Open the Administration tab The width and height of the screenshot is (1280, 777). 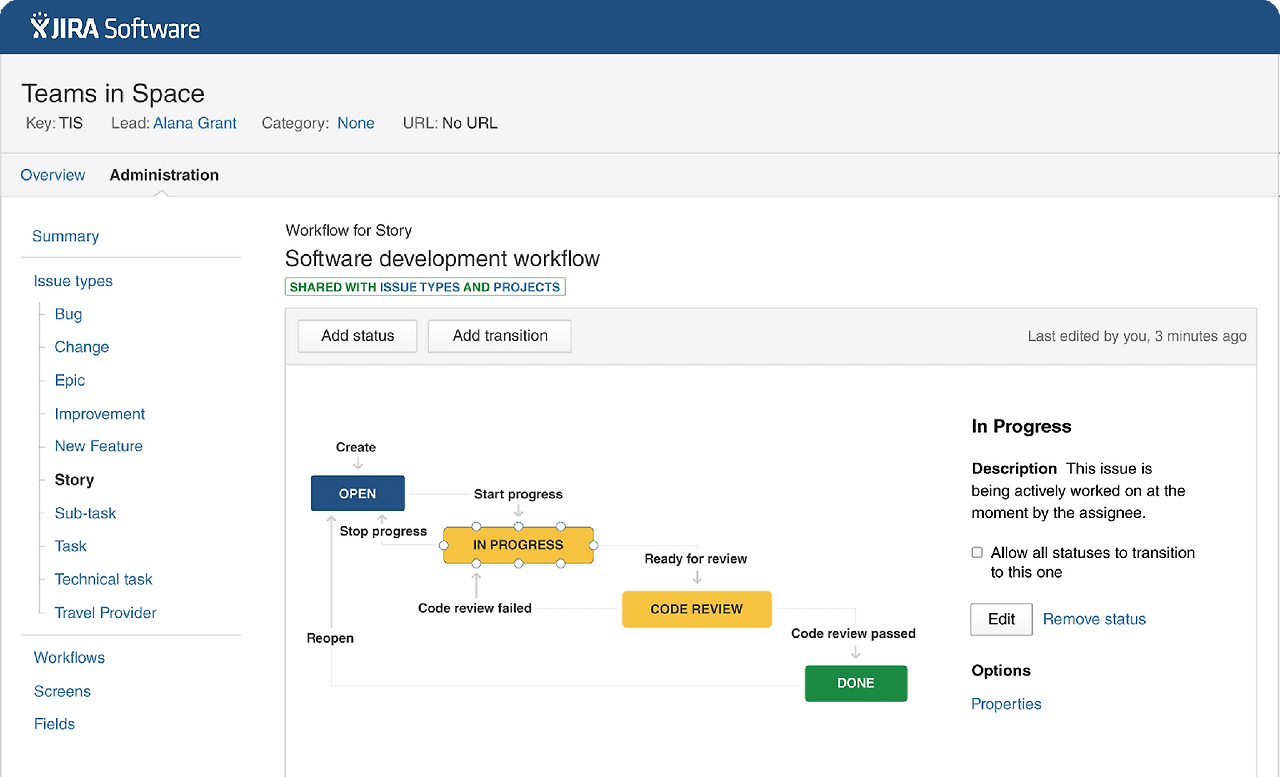tap(164, 175)
